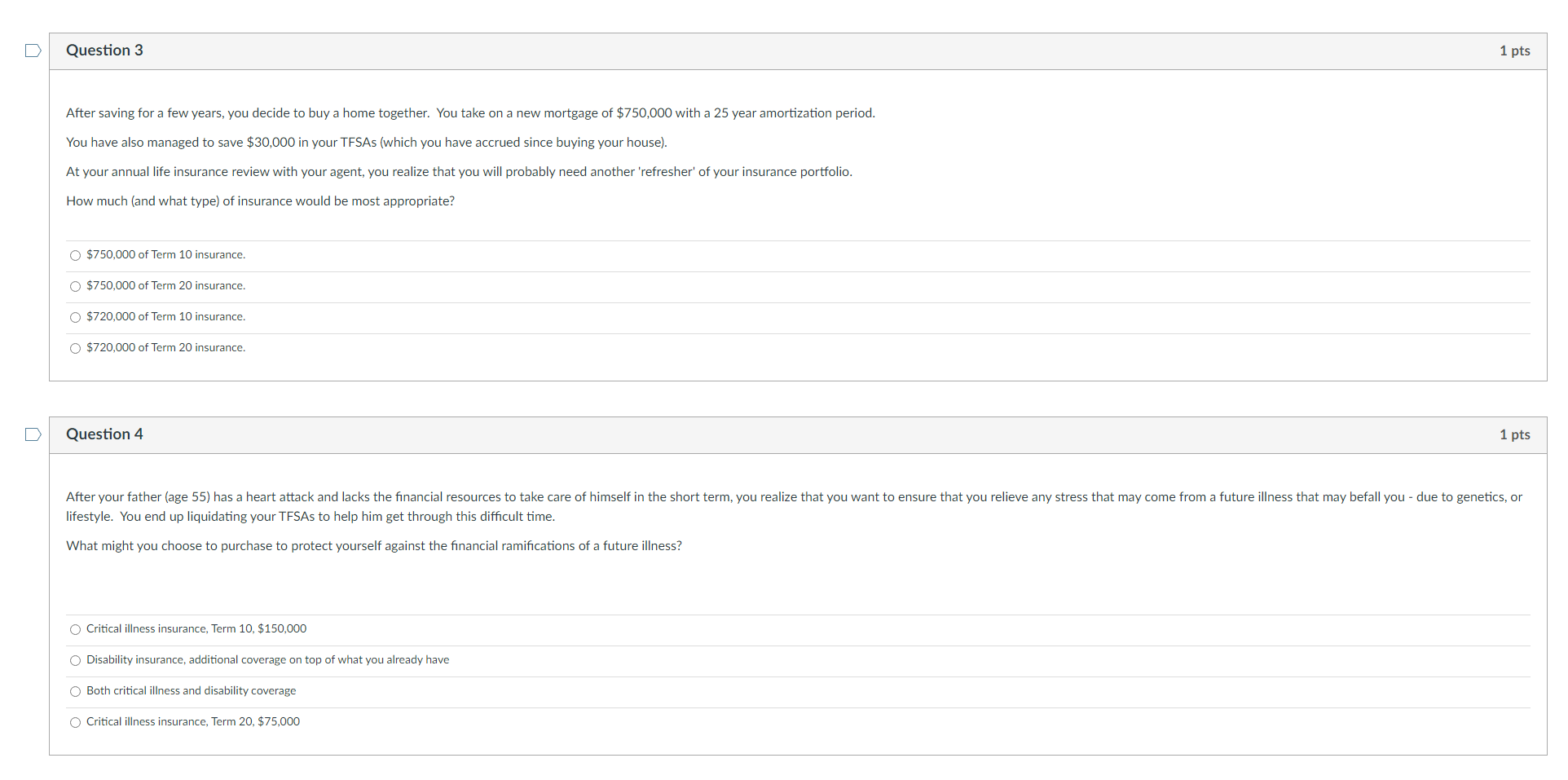Choose the additional Disability insurance coverage radio
The width and height of the screenshot is (1568, 780).
click(x=76, y=660)
